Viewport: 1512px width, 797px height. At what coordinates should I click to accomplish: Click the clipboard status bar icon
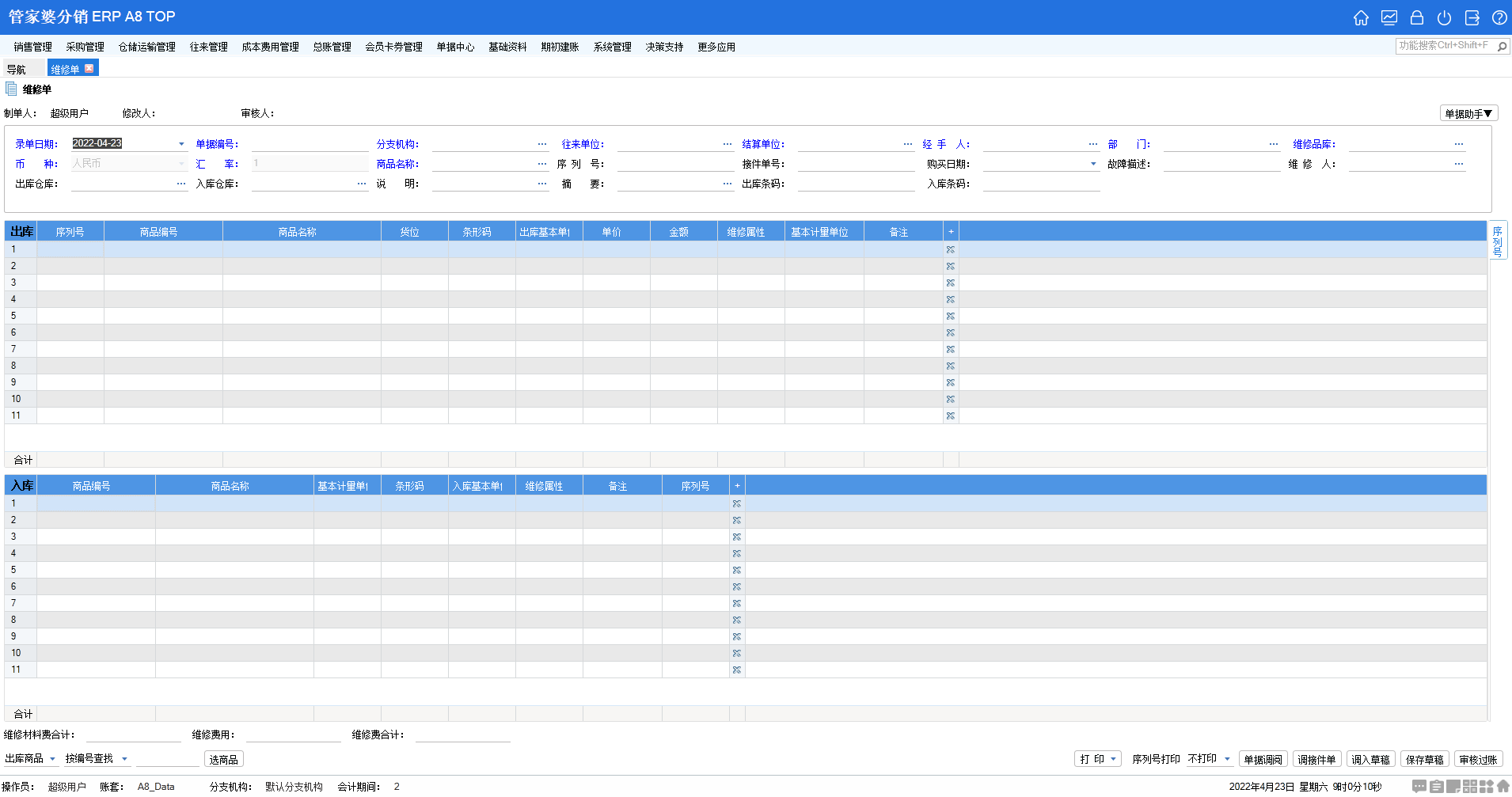1436,787
